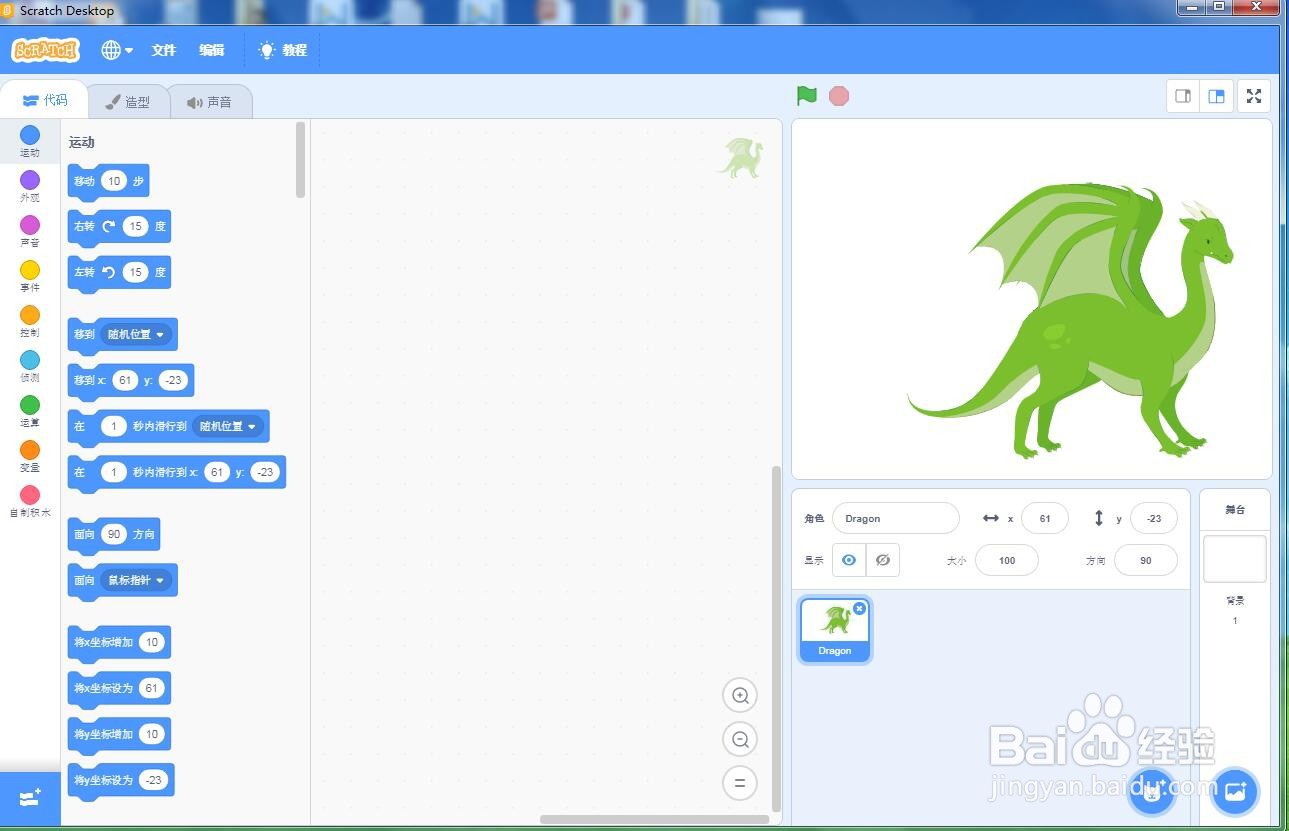Screen dimensions: 1289x831
Task: Select the 侦测 sensing category
Action: (30, 367)
